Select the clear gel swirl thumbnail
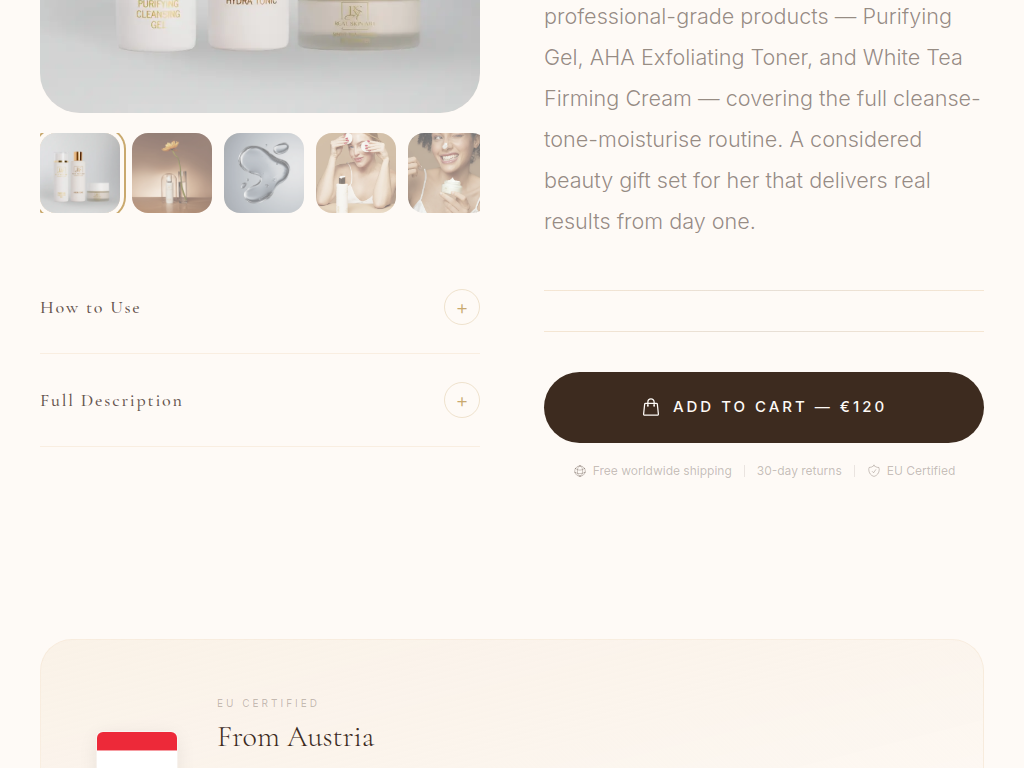 (264, 173)
